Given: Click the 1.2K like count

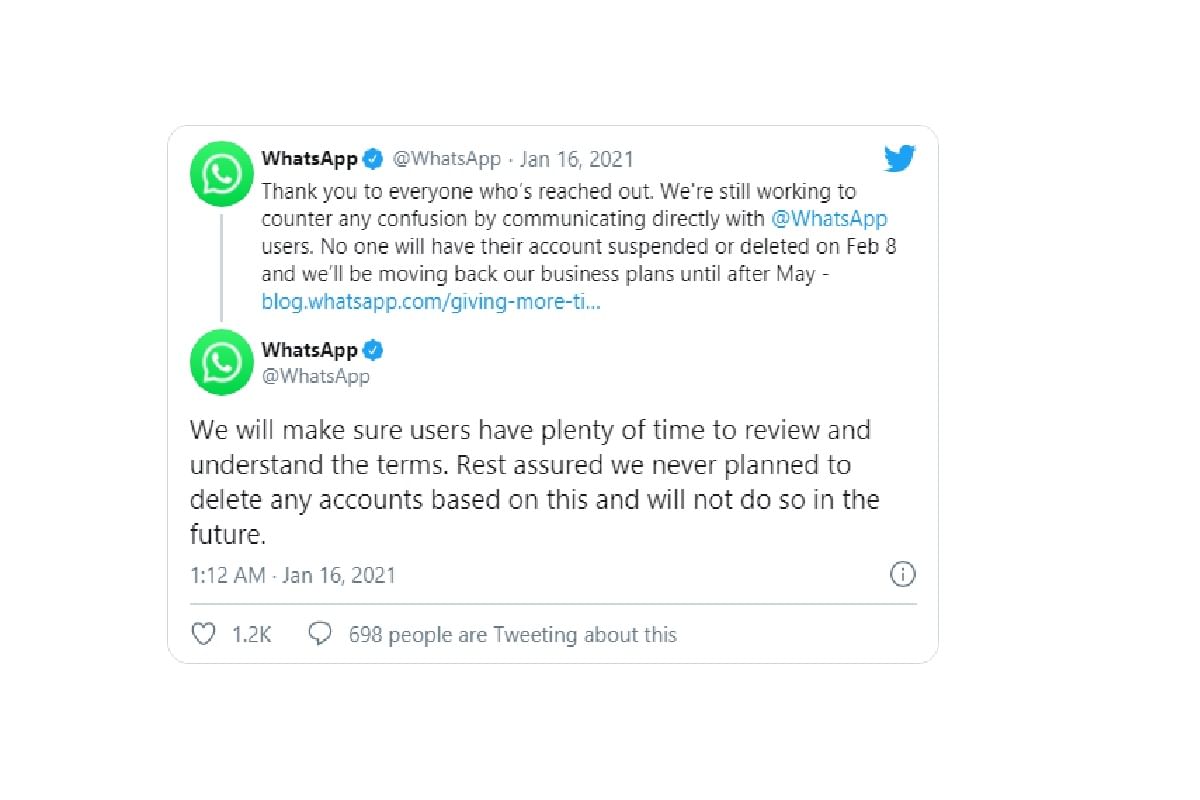Looking at the screenshot, I should click(253, 634).
